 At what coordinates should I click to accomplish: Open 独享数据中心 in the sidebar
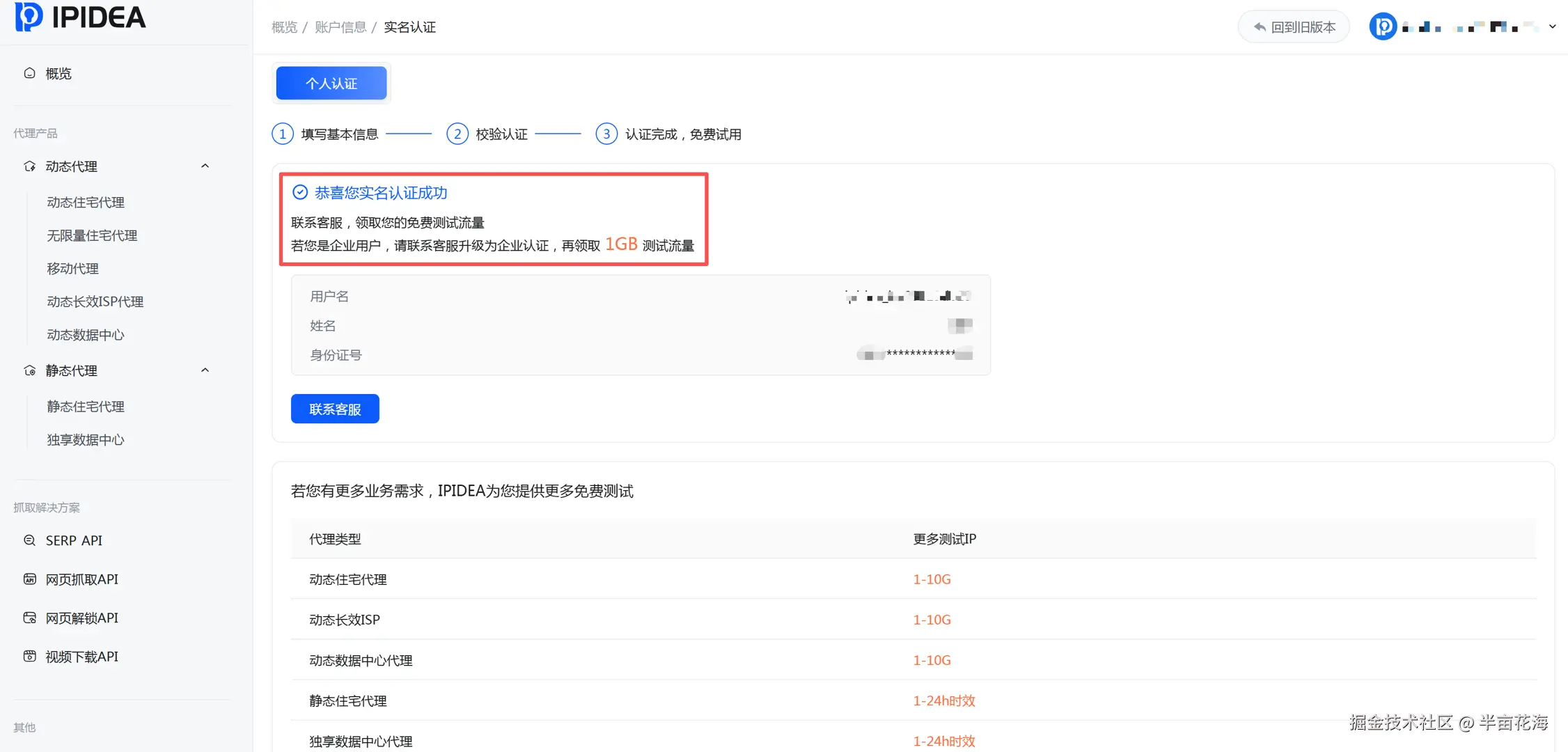[x=86, y=440]
